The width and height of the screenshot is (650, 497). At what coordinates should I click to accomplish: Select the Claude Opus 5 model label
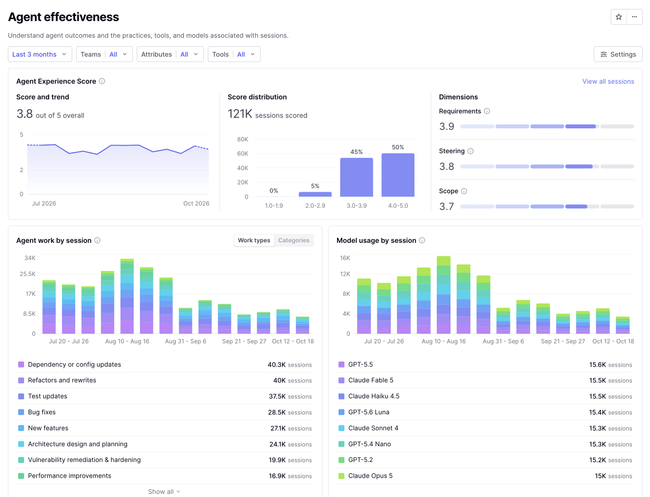[370, 476]
